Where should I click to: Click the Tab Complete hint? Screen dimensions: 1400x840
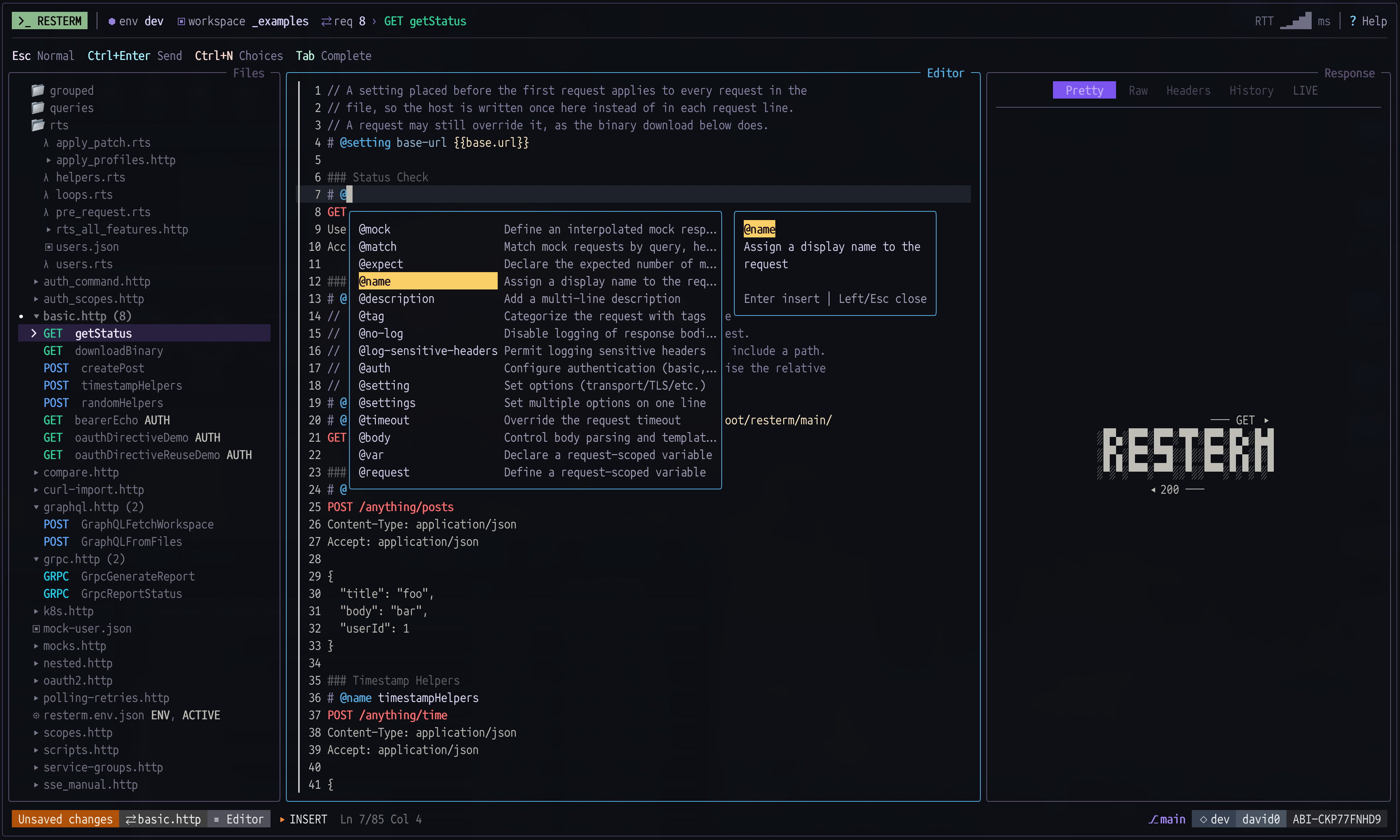pyautogui.click(x=333, y=56)
